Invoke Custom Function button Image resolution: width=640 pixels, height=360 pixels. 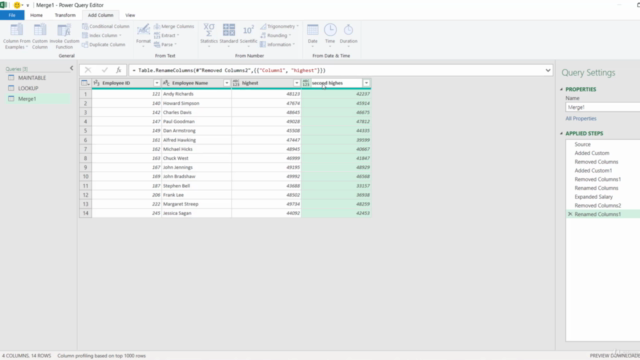pyautogui.click(x=64, y=36)
